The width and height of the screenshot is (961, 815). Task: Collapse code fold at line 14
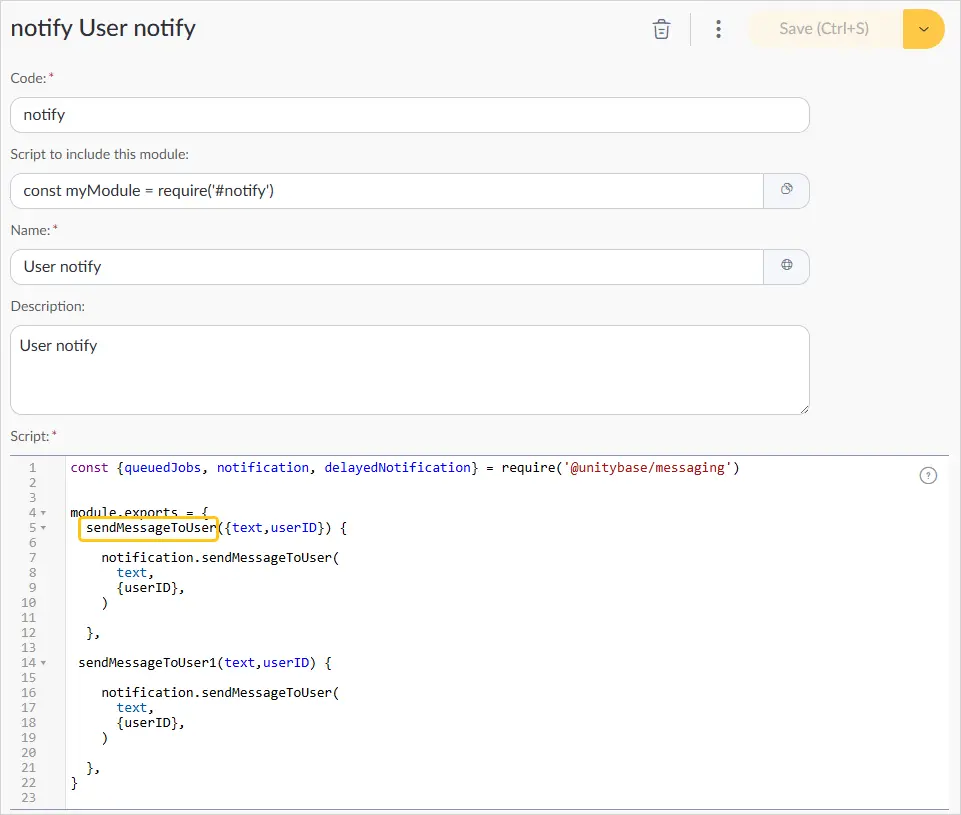pyautogui.click(x=44, y=663)
